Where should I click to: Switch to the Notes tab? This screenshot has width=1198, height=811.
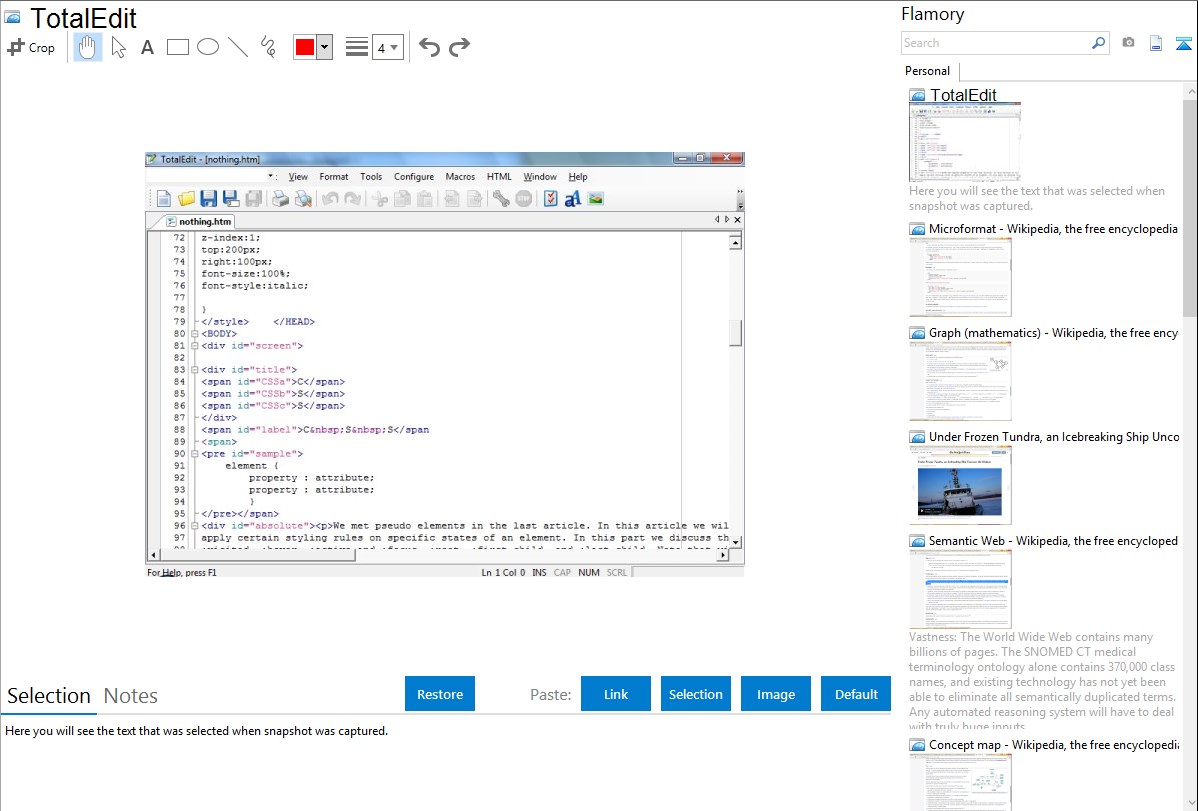coord(130,696)
